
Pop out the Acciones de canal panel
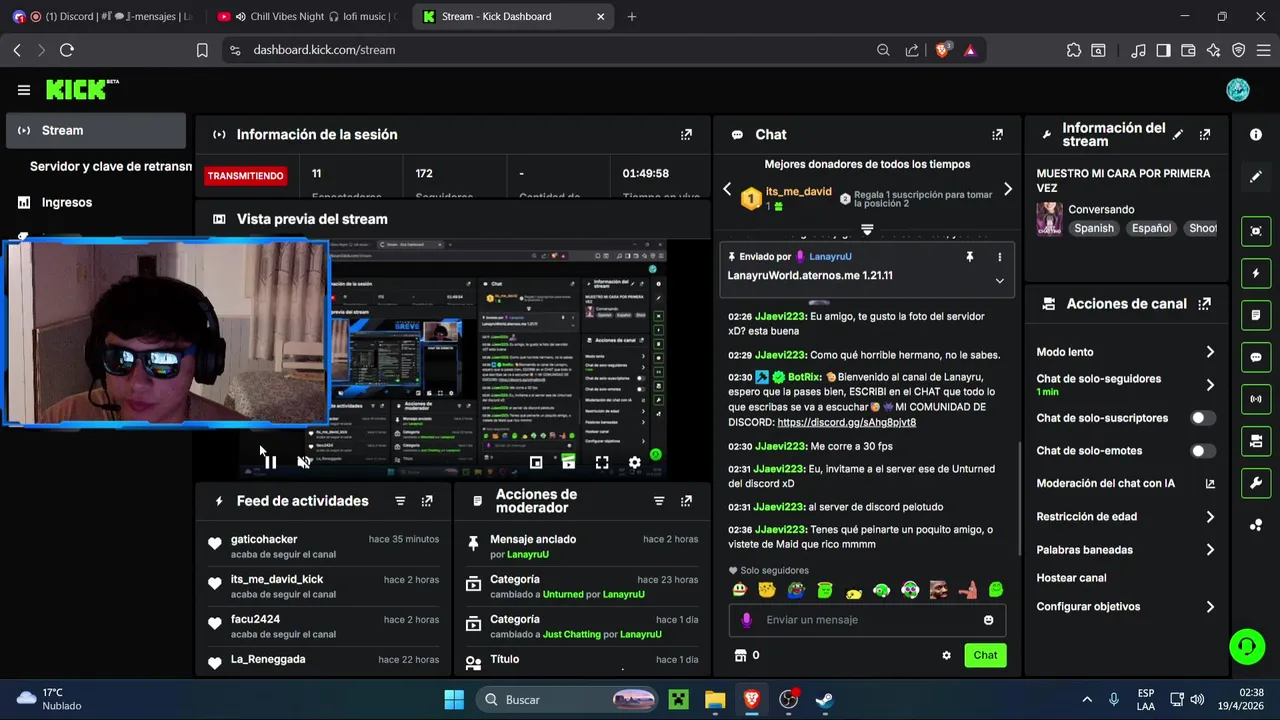(x=1205, y=304)
